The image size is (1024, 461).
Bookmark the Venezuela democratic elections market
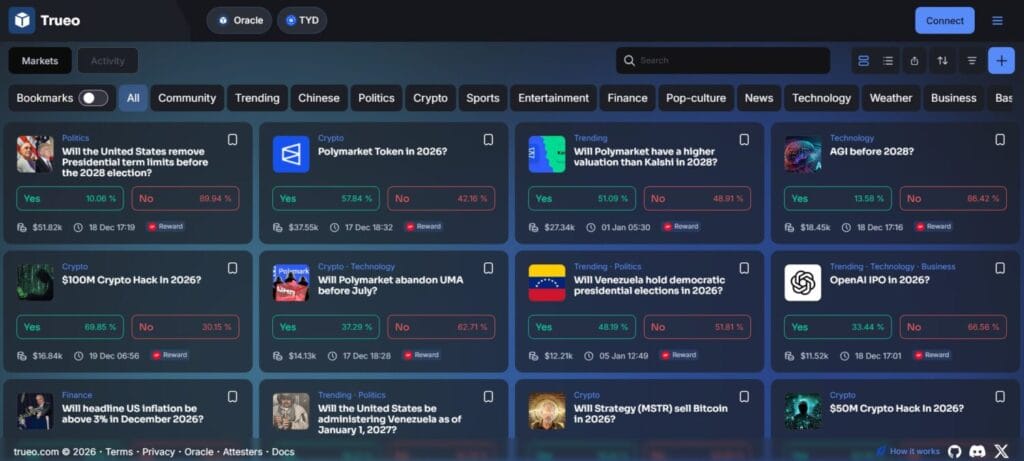744,268
